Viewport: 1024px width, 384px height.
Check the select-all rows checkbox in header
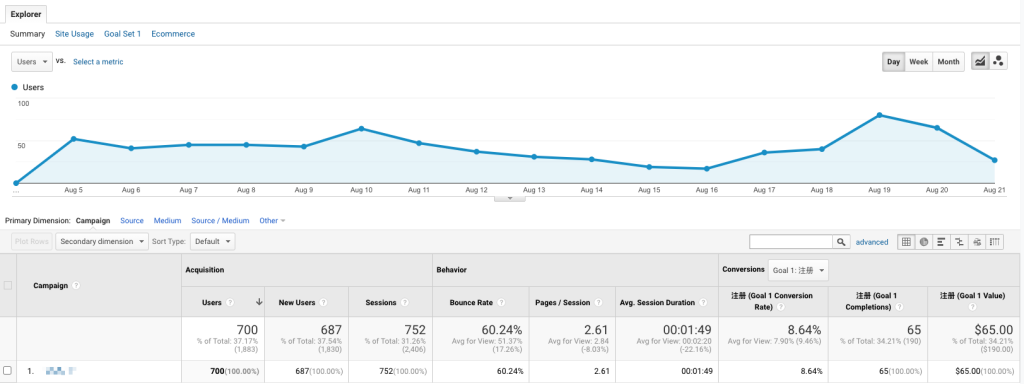(8, 285)
